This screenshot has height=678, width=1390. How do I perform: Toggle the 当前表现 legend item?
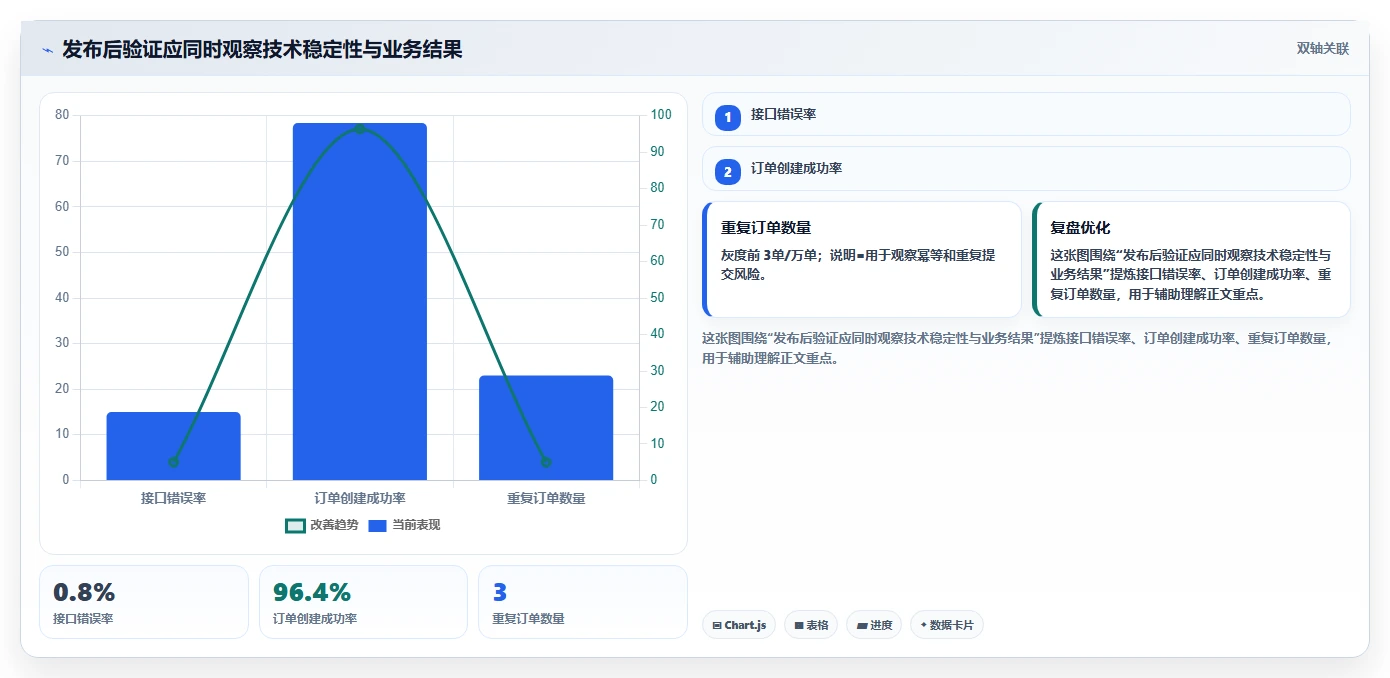pos(405,525)
